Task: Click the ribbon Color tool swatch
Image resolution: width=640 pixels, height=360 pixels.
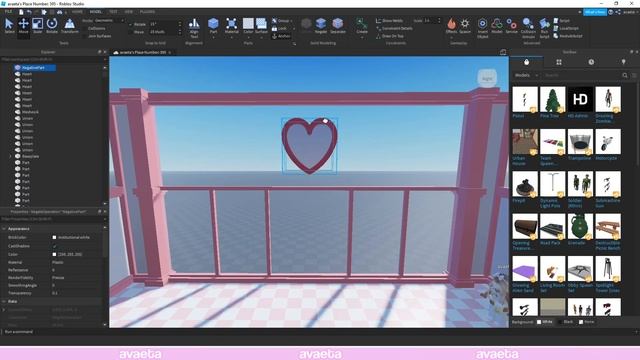Action: 248,24
